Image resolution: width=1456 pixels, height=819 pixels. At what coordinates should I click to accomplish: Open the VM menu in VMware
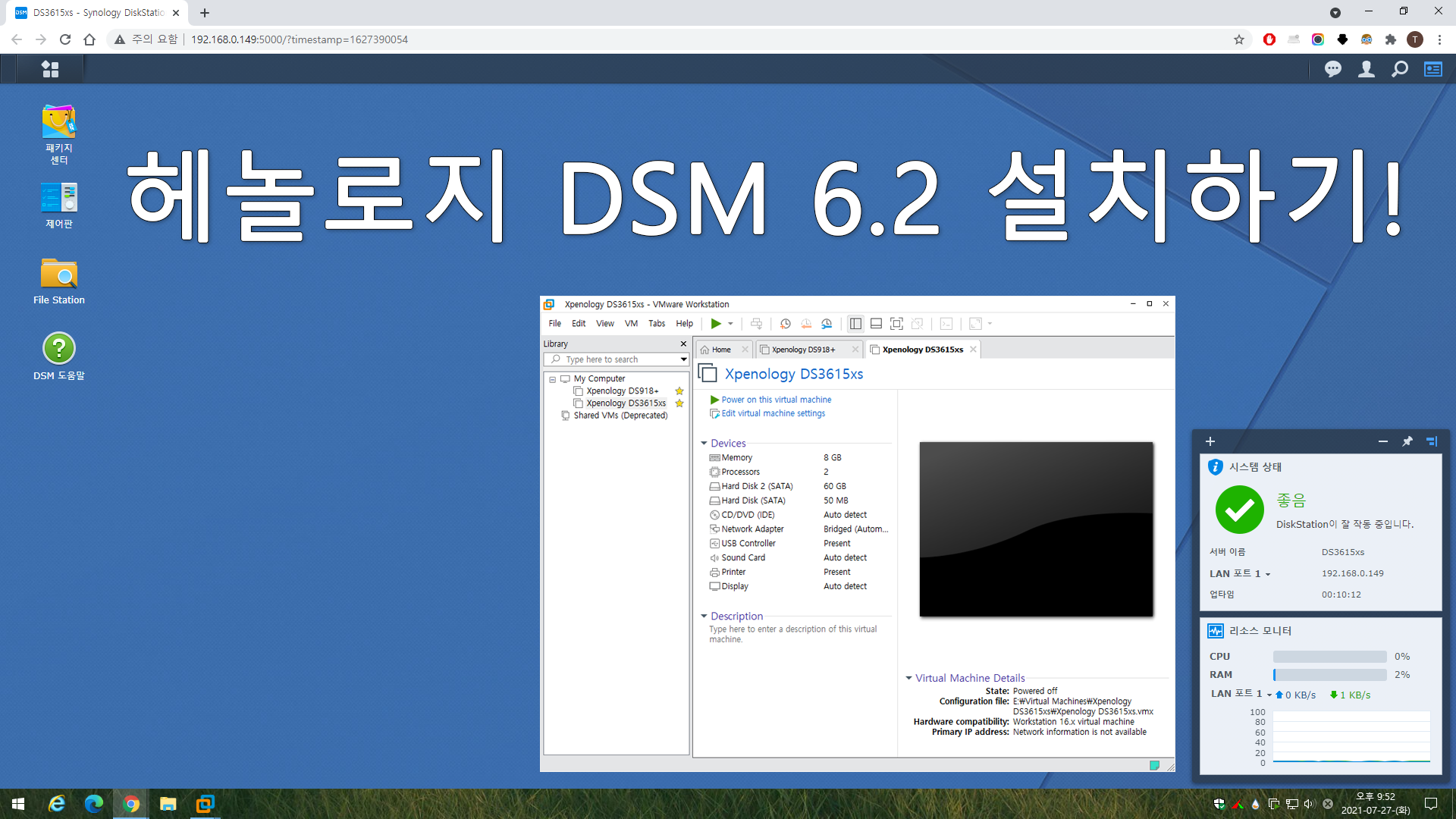pyautogui.click(x=630, y=324)
